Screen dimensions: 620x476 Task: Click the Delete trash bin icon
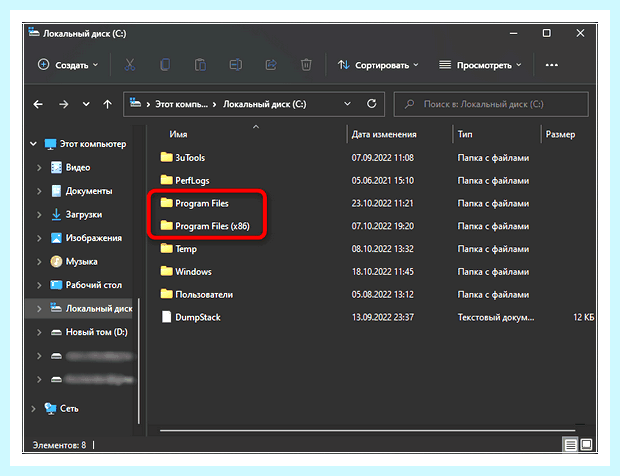point(306,65)
